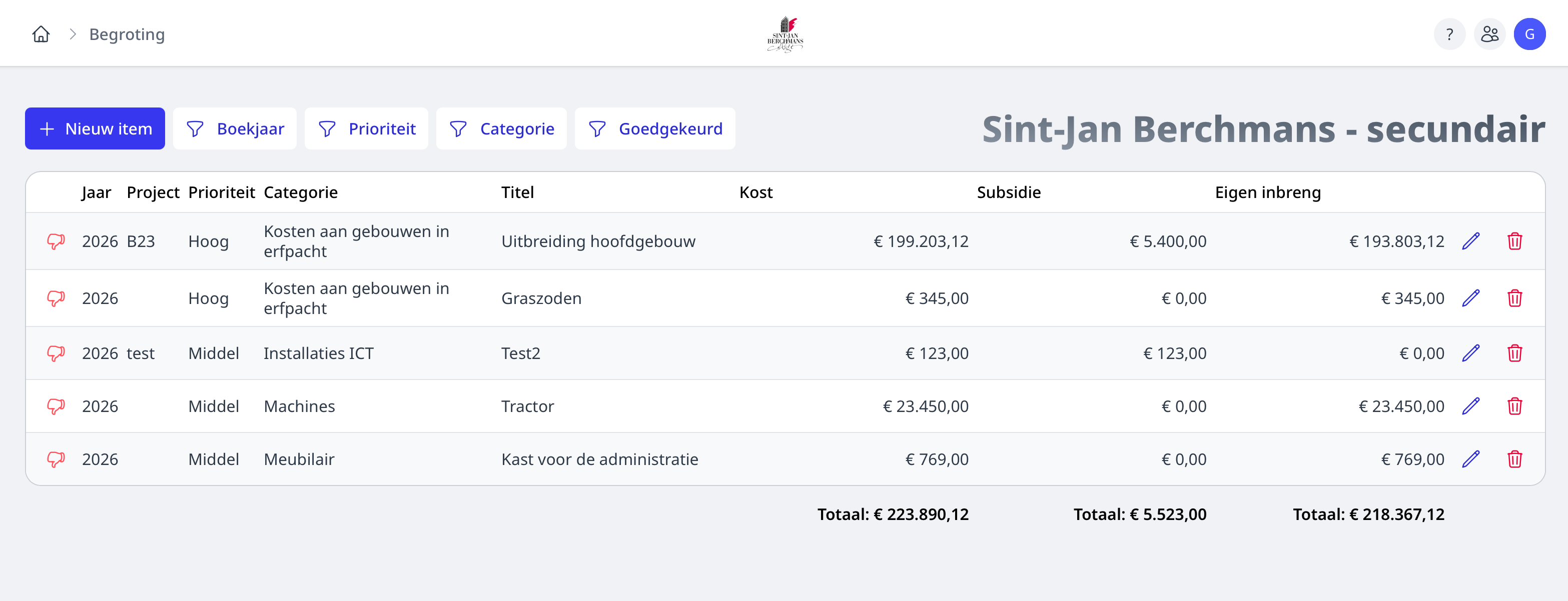This screenshot has height=601, width=1568.
Task: Click the Begroting breadcrumb link
Action: [127, 34]
